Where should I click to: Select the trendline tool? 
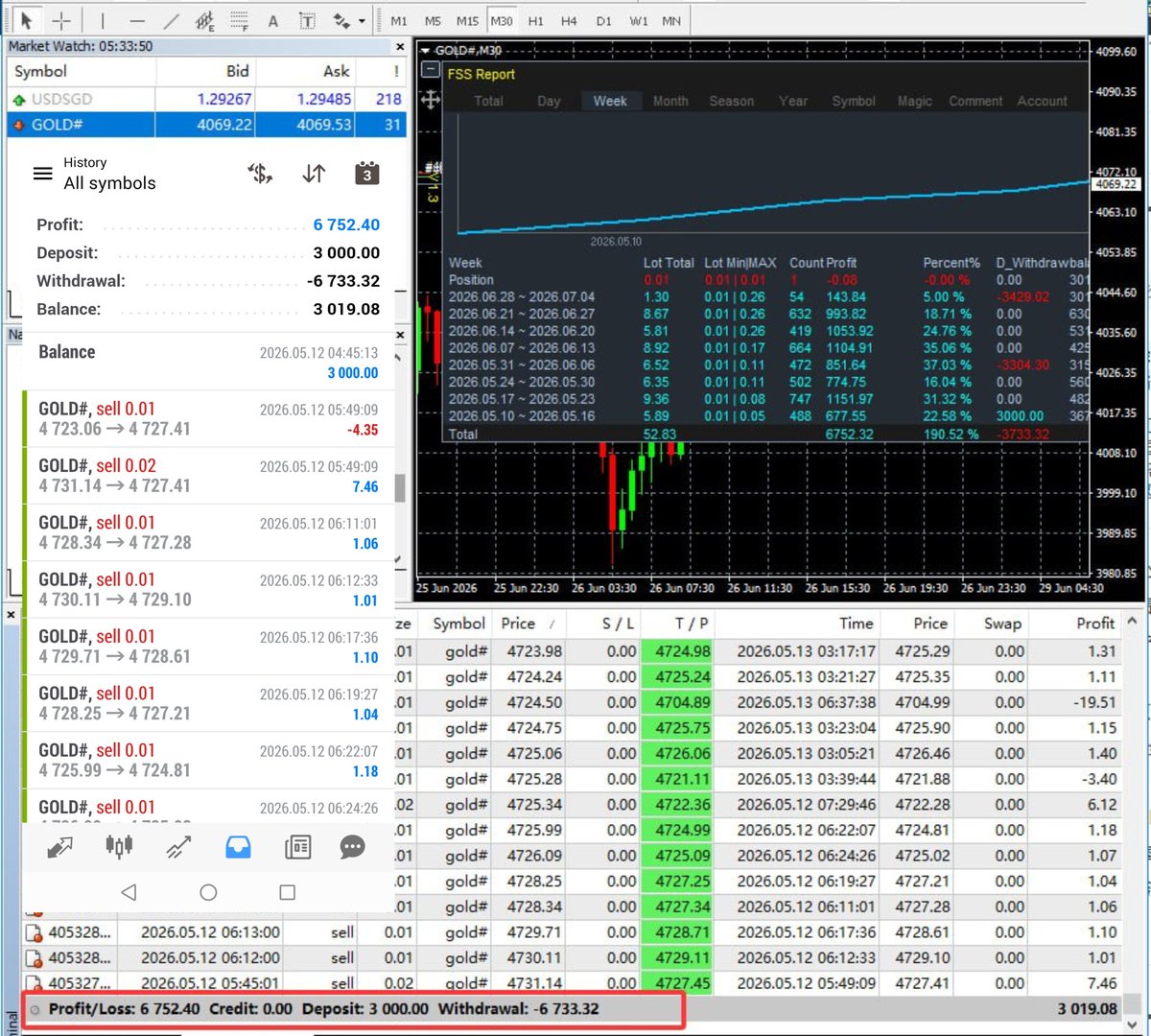tap(171, 20)
